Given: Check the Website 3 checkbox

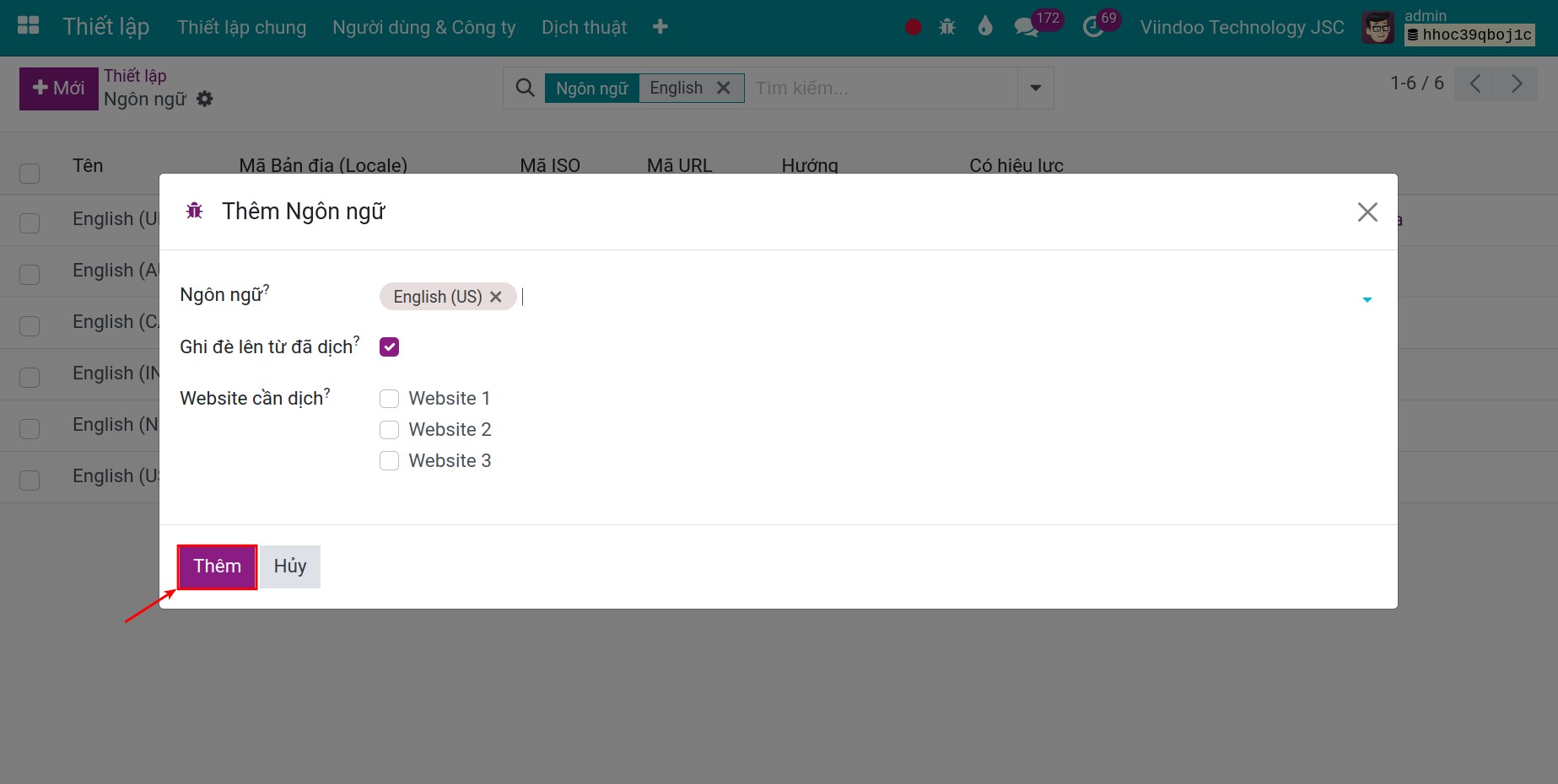Looking at the screenshot, I should tap(389, 461).
